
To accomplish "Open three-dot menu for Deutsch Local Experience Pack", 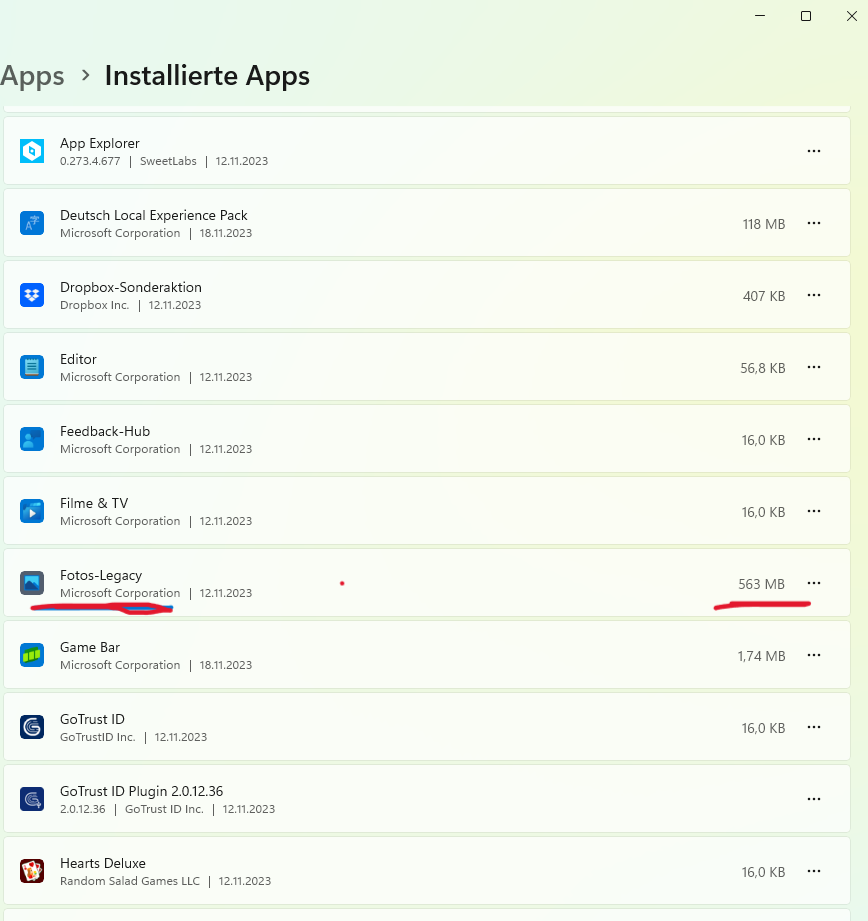I will point(813,223).
